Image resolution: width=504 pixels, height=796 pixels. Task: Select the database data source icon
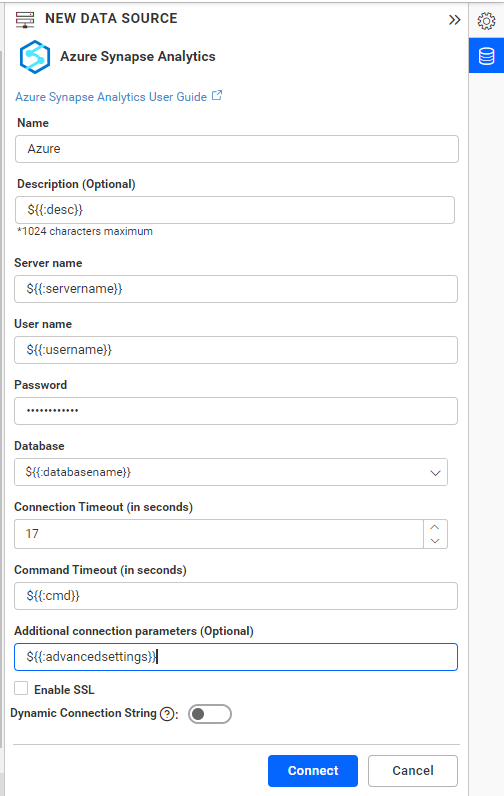point(486,56)
